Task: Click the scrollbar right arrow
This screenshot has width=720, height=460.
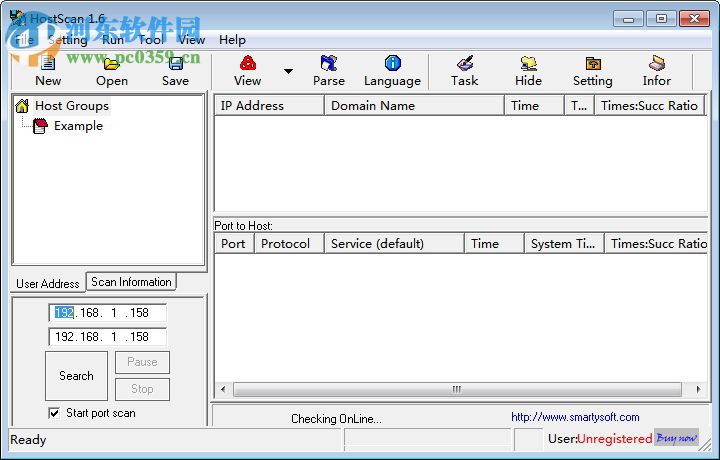Action: click(698, 389)
